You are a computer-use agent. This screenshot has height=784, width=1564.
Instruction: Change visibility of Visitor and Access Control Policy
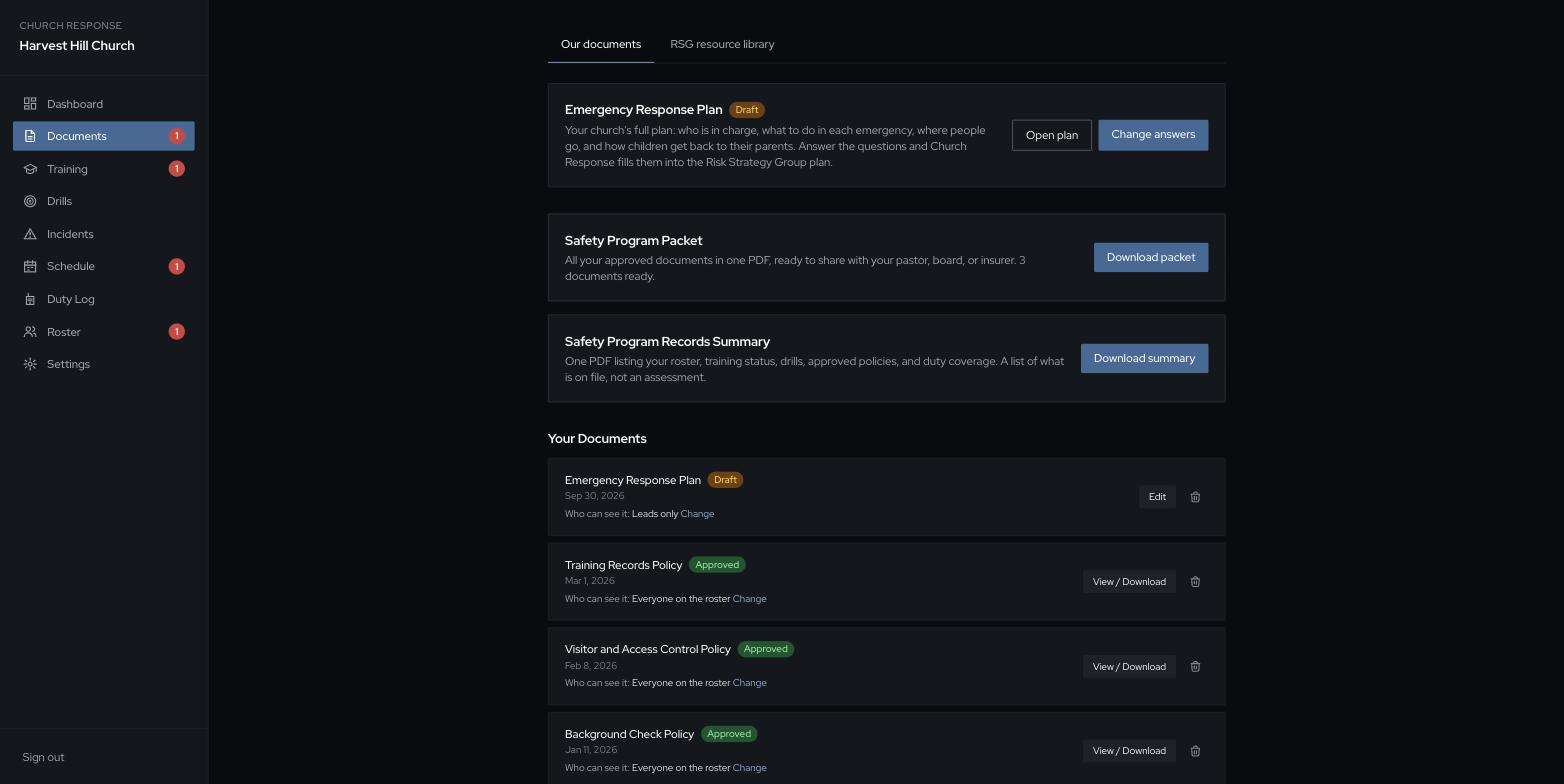[749, 683]
